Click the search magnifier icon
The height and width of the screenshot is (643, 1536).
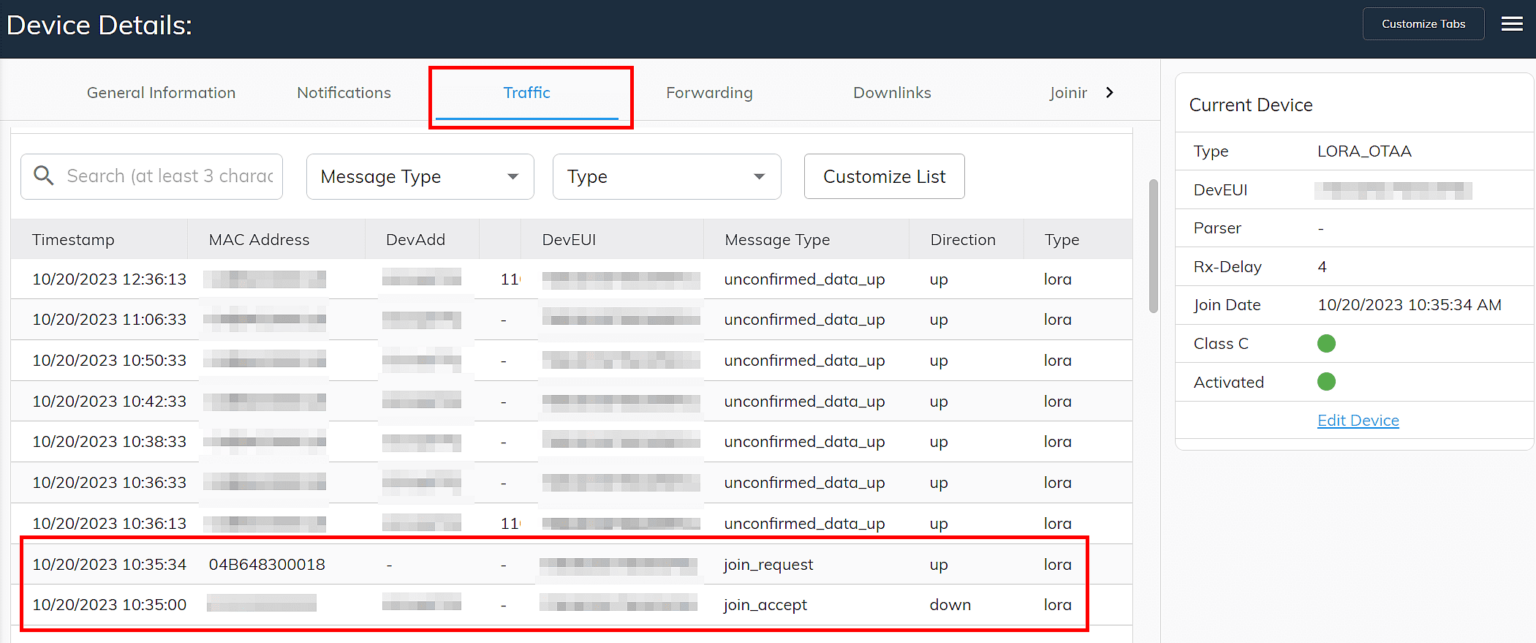pos(44,176)
